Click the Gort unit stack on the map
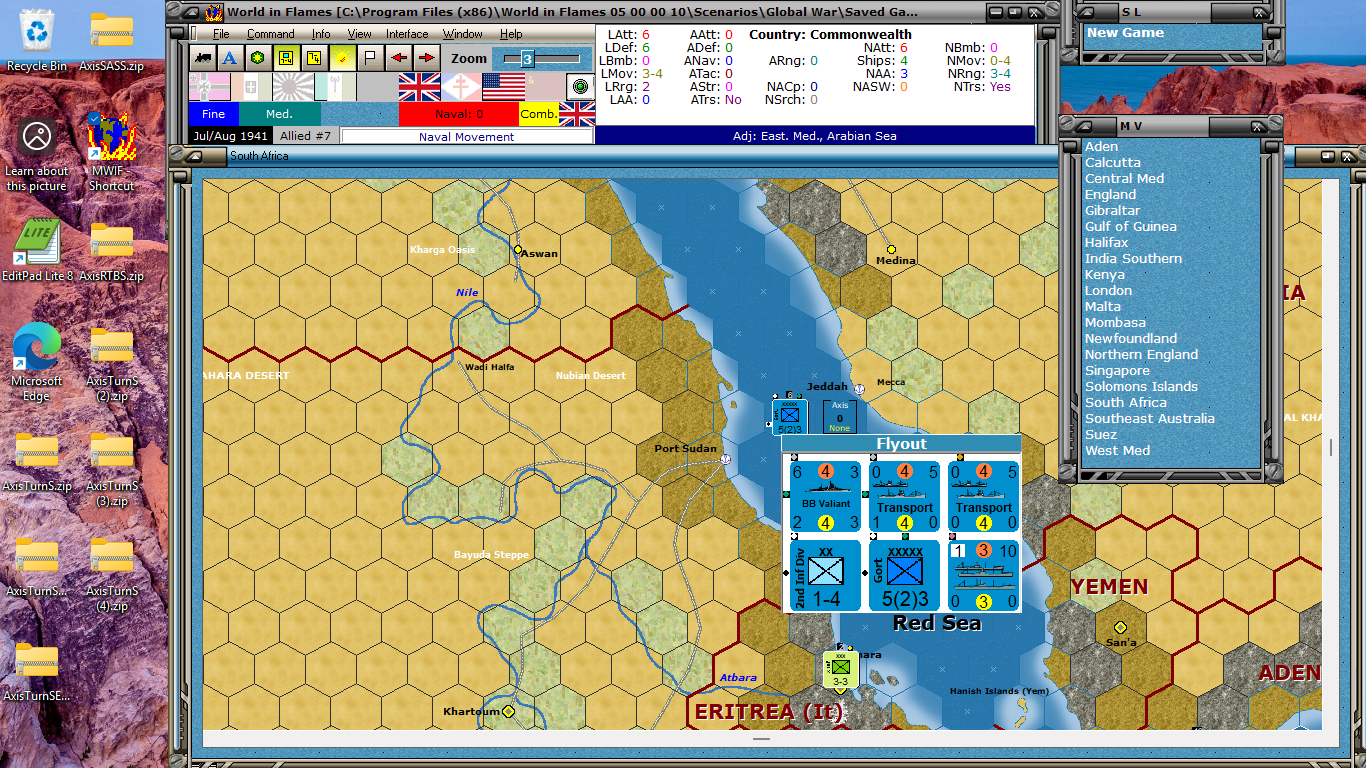Image resolution: width=1366 pixels, height=768 pixels. point(789,417)
